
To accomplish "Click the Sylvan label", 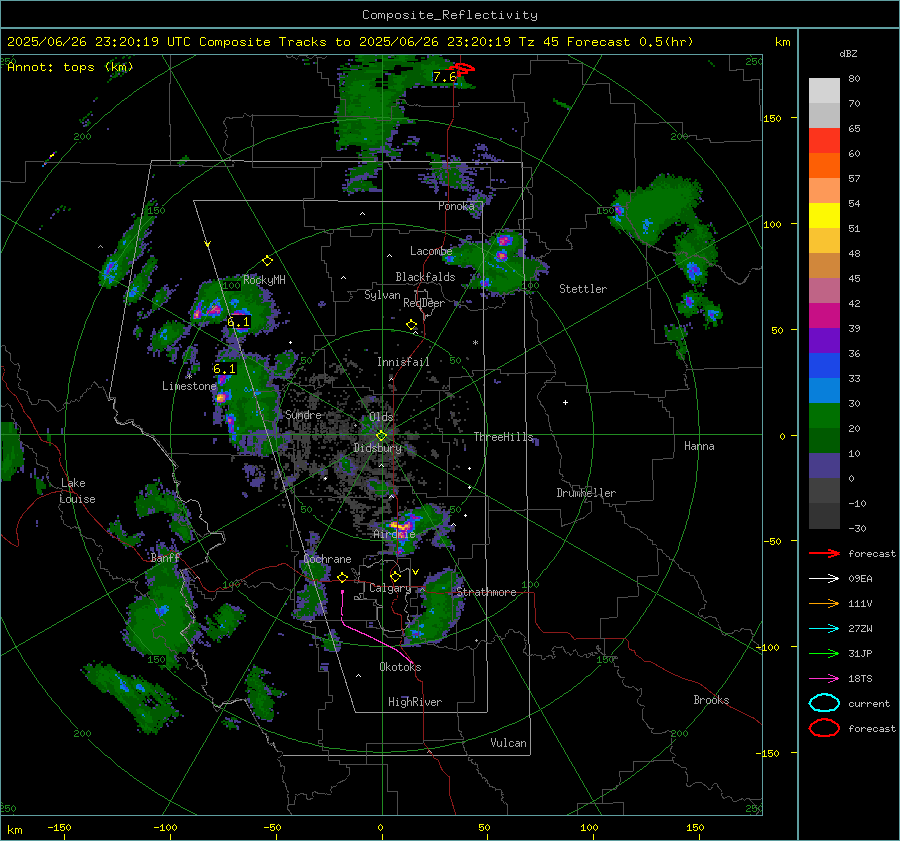I will coord(382,295).
